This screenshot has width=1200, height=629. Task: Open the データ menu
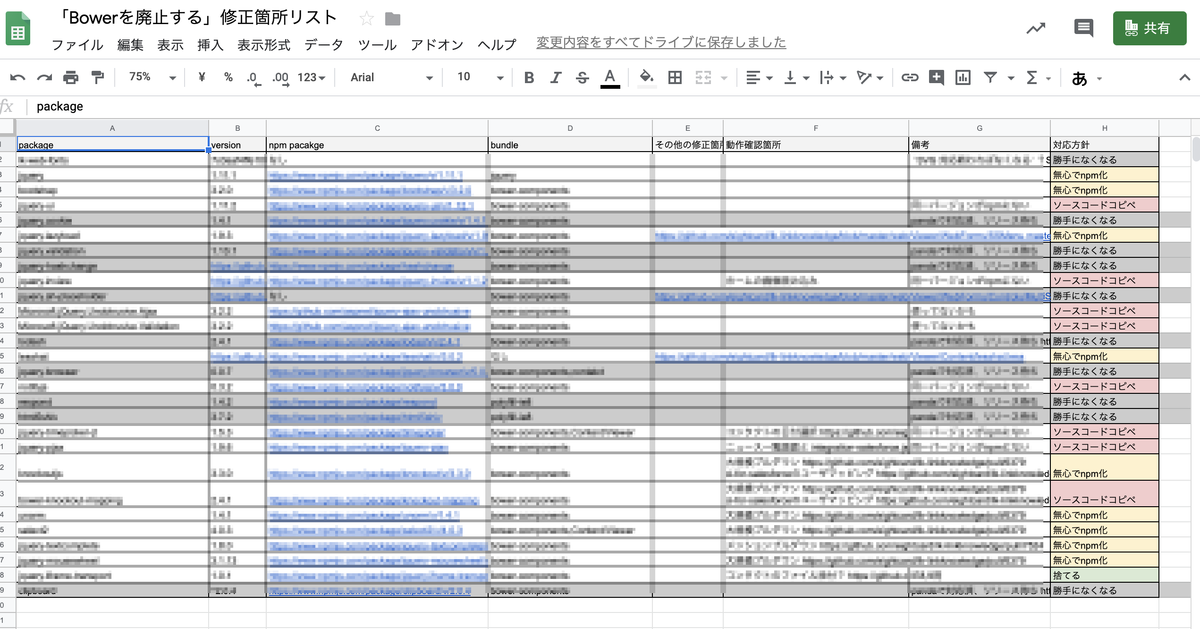tap(323, 44)
